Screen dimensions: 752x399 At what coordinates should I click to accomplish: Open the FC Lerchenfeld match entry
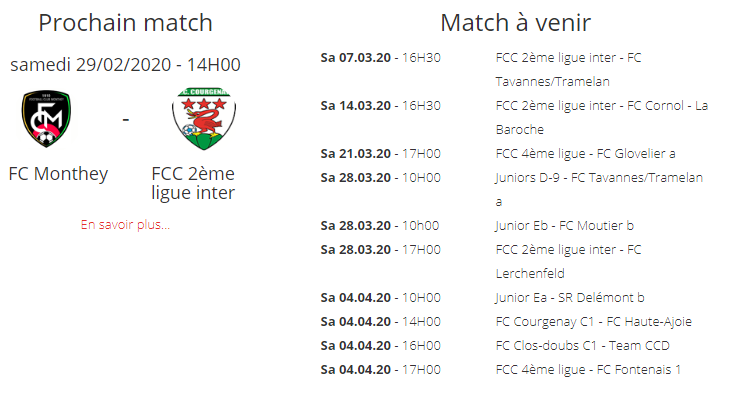(x=568, y=261)
